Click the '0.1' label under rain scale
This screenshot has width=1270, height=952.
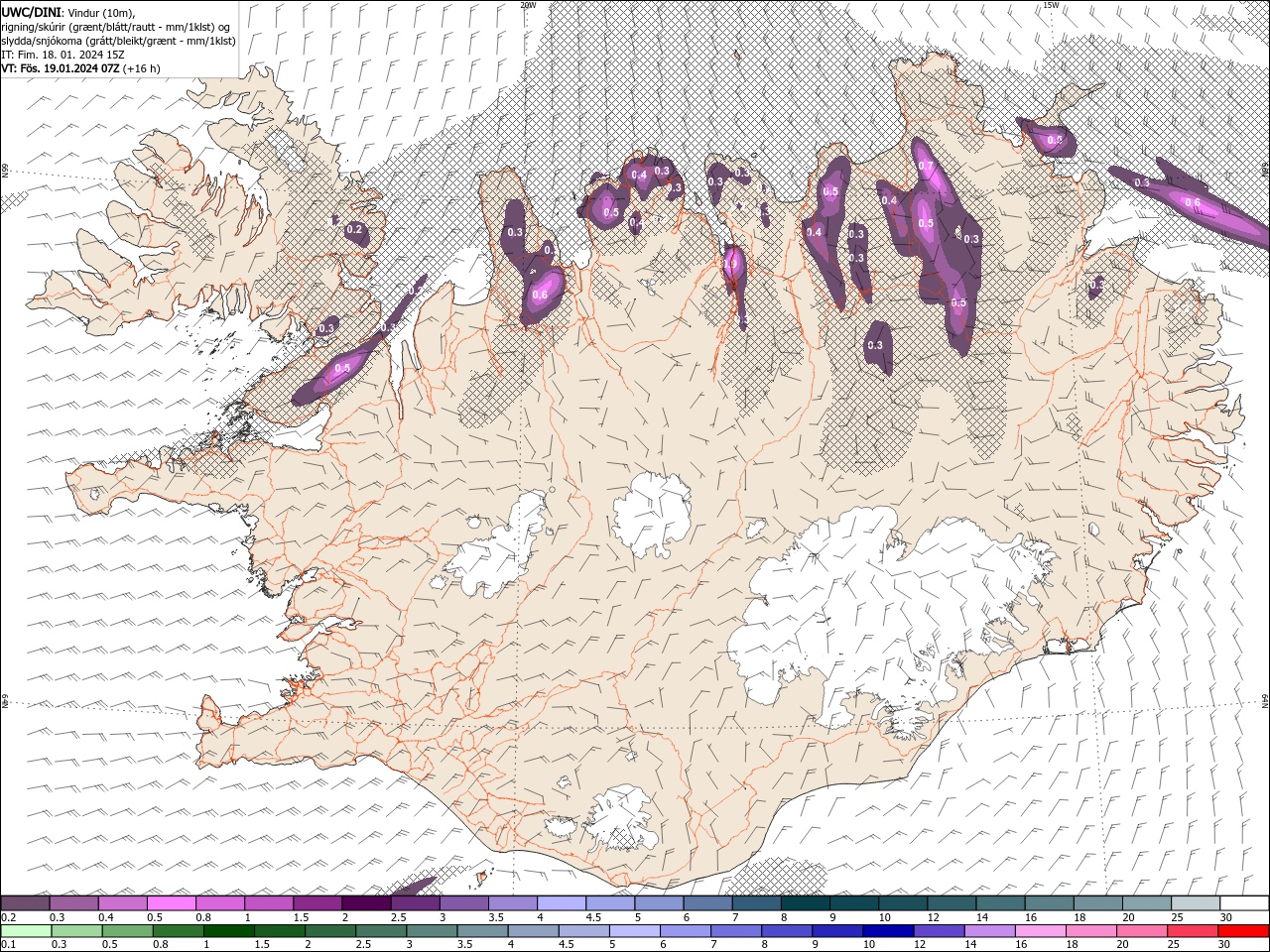[x=8, y=945]
